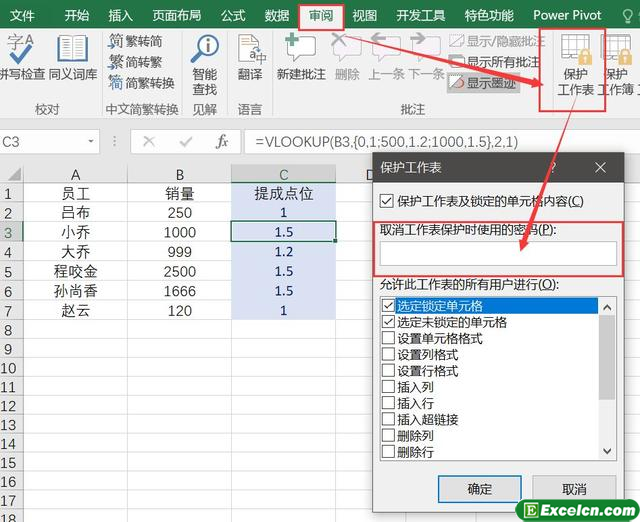Expand the Name Box dropdown
640x522 pixels.
(91, 142)
